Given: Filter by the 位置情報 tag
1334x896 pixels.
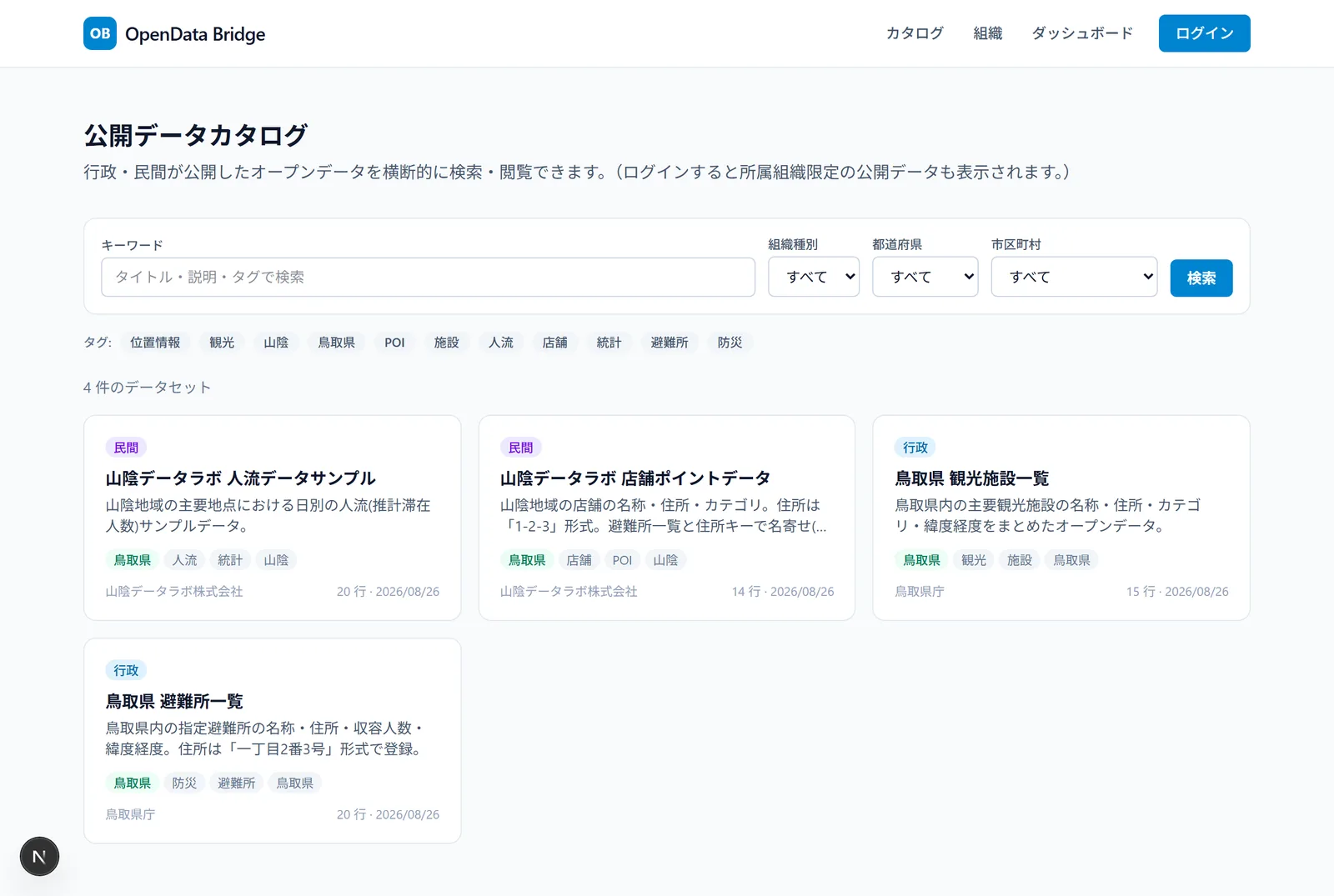Looking at the screenshot, I should [x=155, y=343].
